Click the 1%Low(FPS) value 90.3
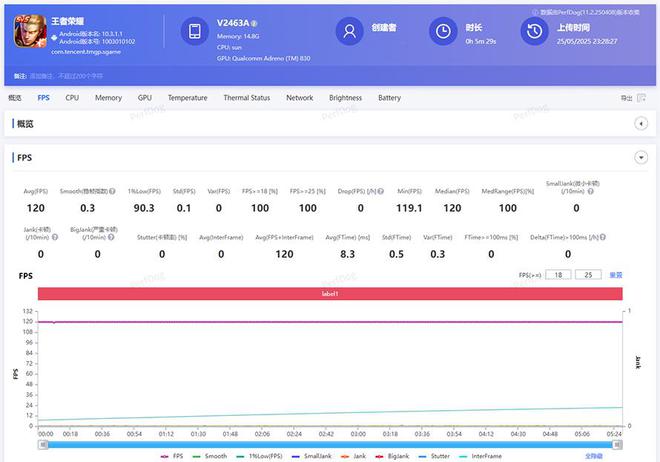This screenshot has height=462, width=660. click(x=144, y=208)
